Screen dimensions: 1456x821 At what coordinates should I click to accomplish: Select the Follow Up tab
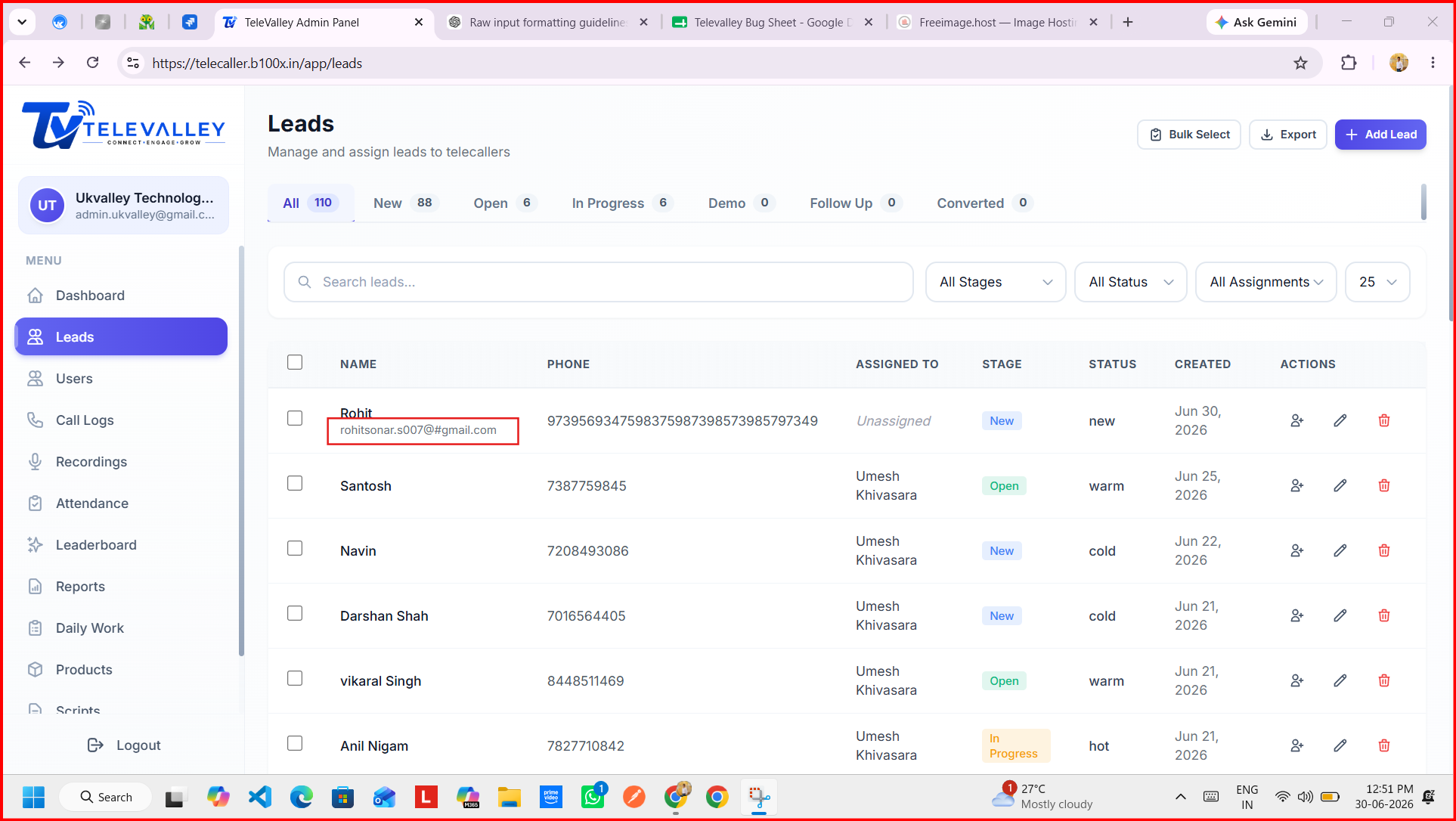click(x=854, y=203)
